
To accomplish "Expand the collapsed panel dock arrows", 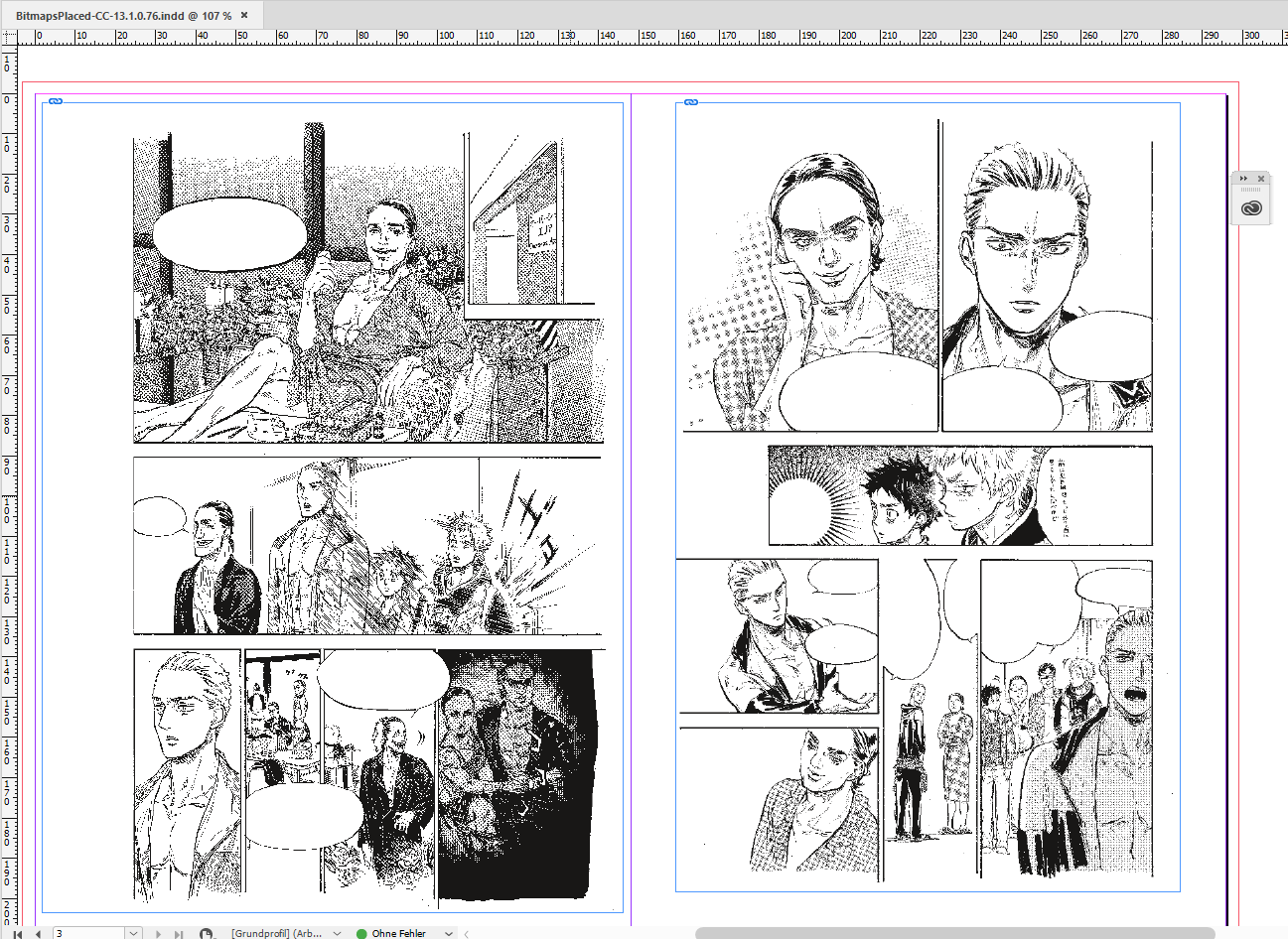I will click(1243, 179).
